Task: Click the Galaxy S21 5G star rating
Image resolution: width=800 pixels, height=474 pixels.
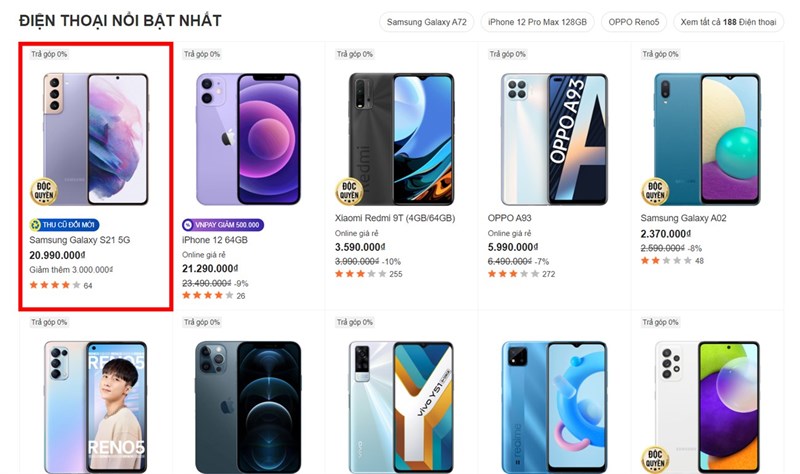Action: click(54, 286)
